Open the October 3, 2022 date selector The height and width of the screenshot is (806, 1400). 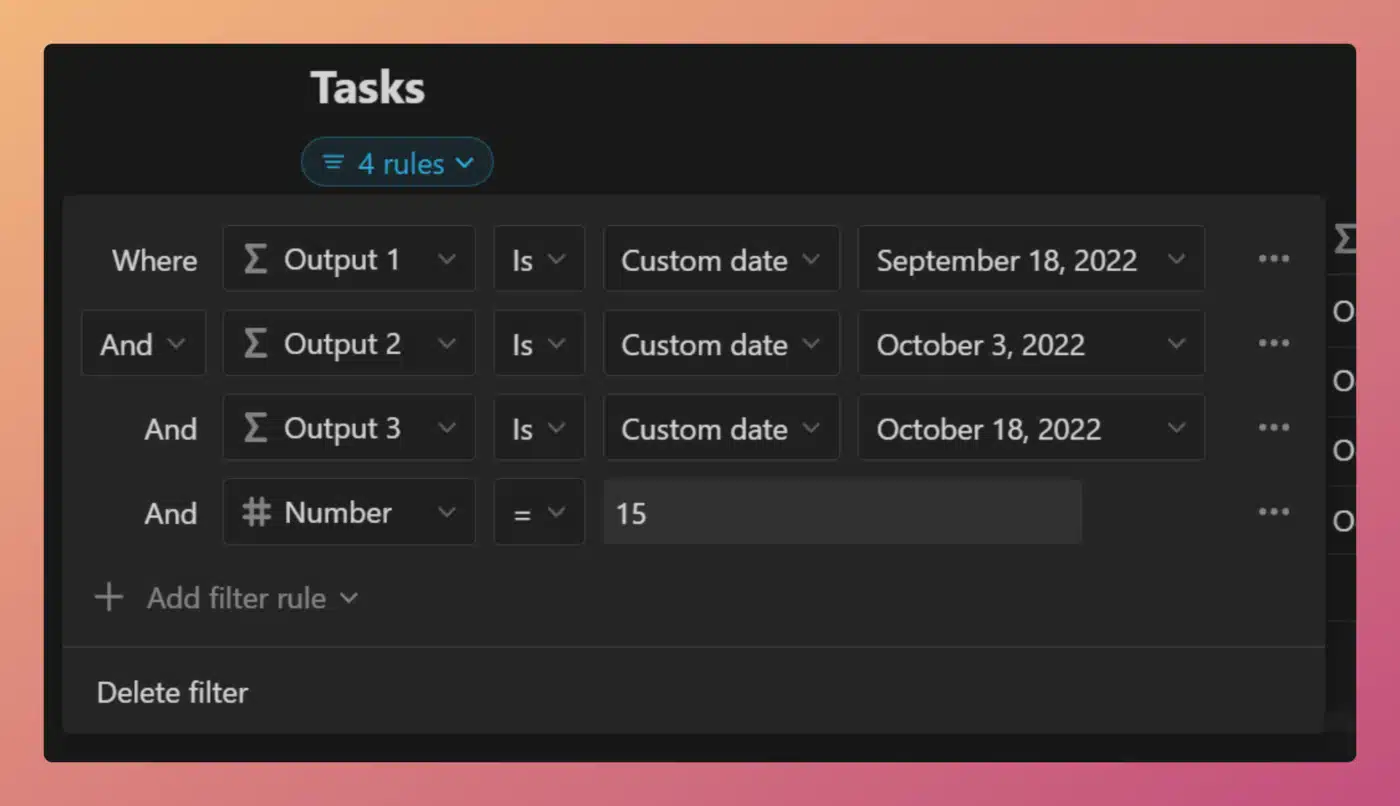1031,343
